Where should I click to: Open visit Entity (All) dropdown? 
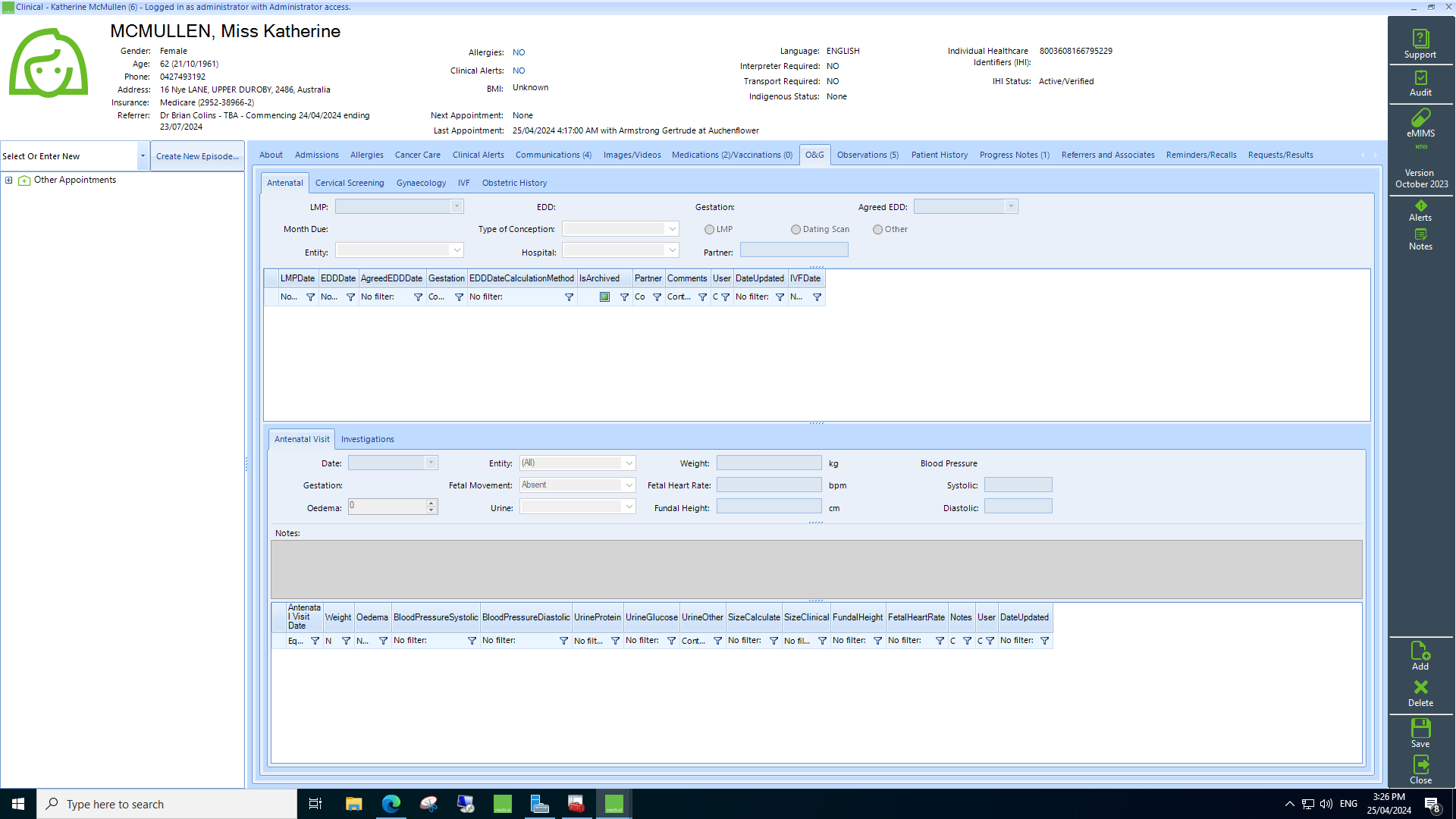629,463
